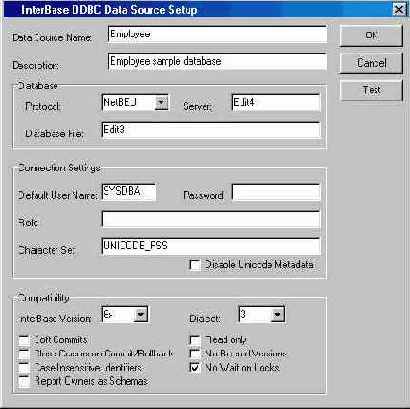
Task: Select the Character Set field
Action: (x=211, y=246)
